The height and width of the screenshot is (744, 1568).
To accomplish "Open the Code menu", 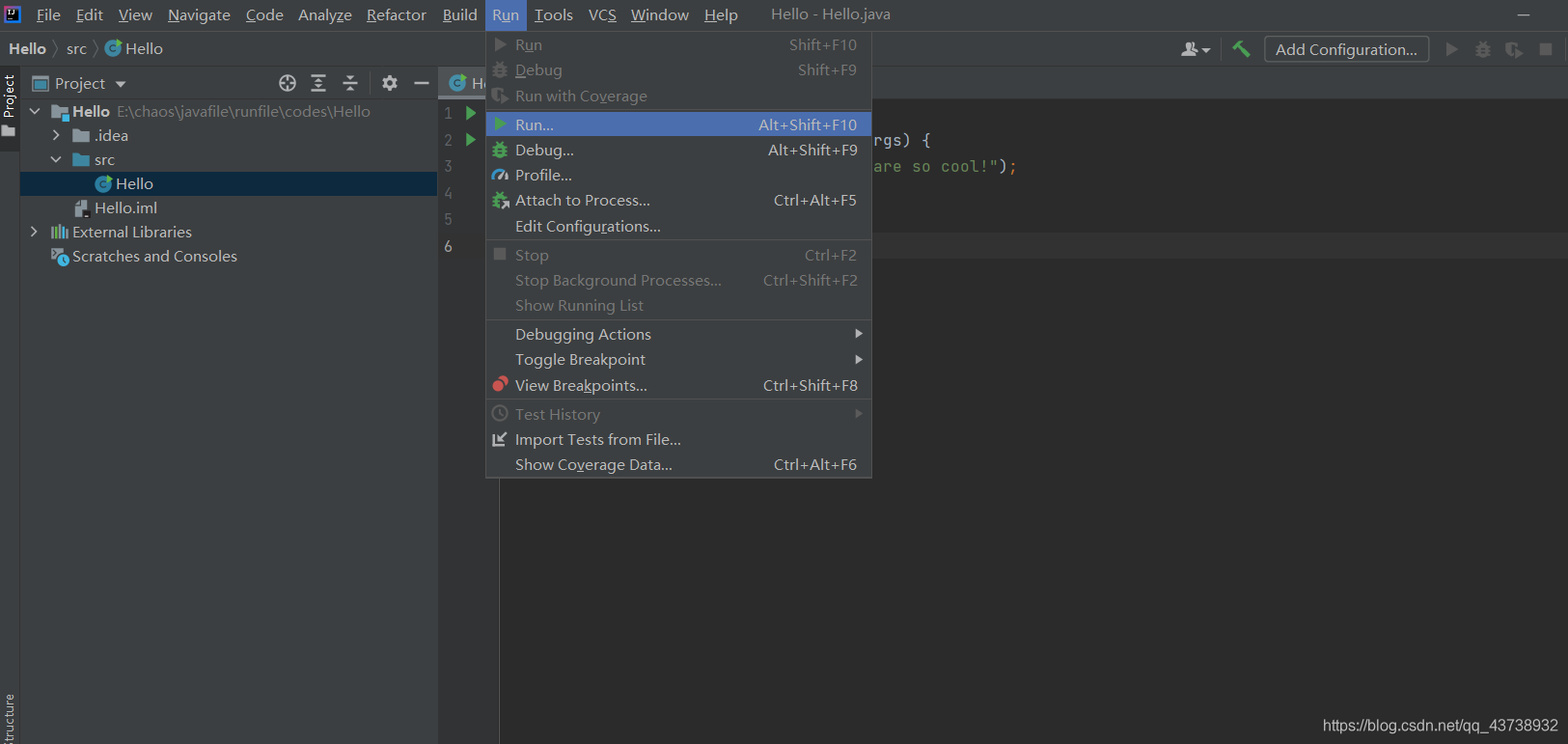I will tap(264, 14).
